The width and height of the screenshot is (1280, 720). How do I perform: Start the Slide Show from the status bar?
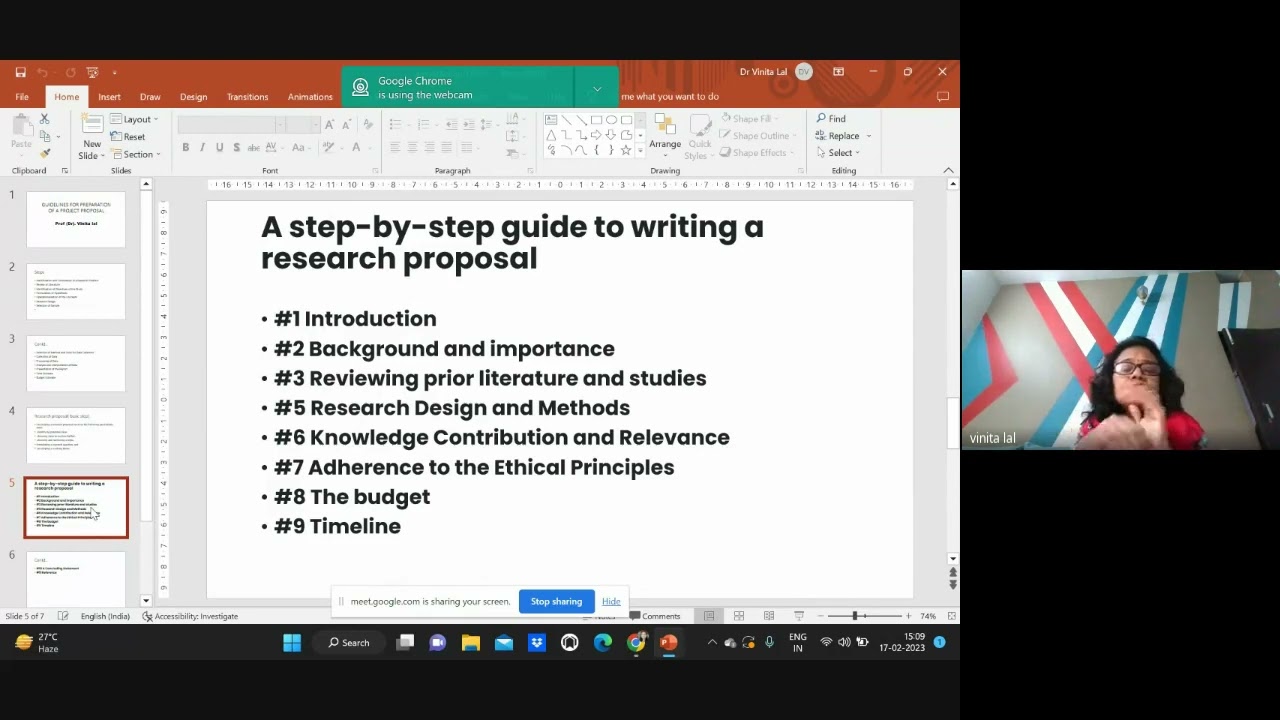(799, 616)
